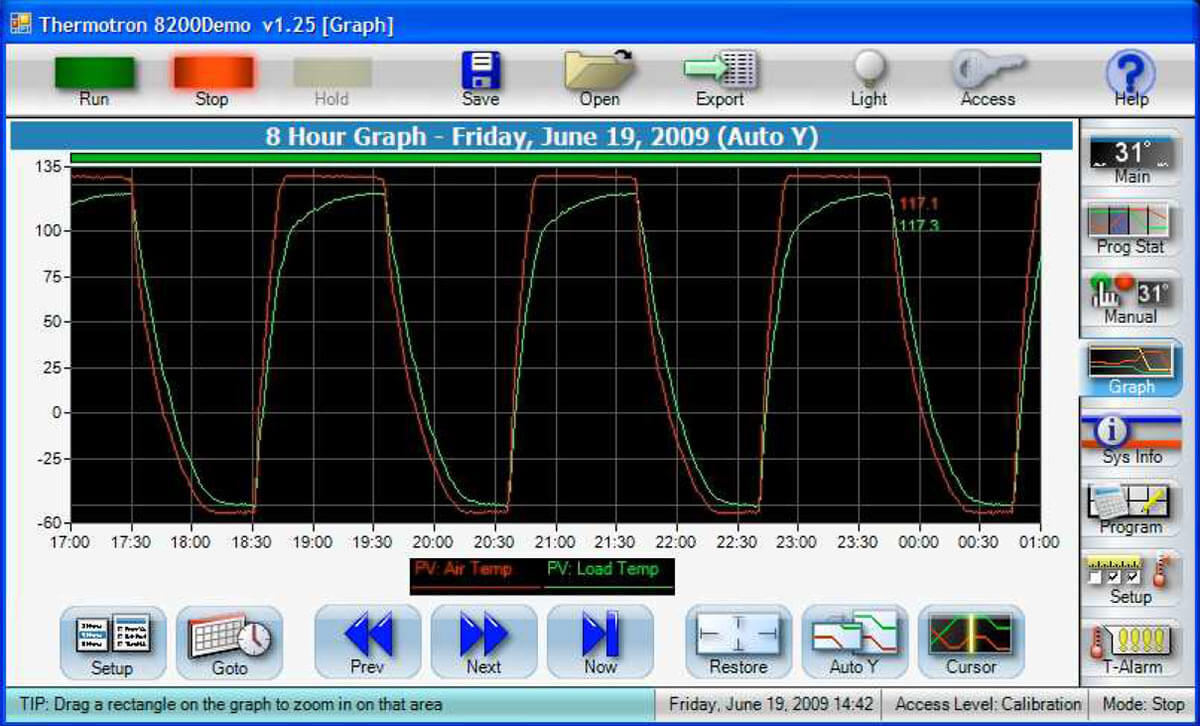Click 8 Hour Graph title header

point(542,136)
